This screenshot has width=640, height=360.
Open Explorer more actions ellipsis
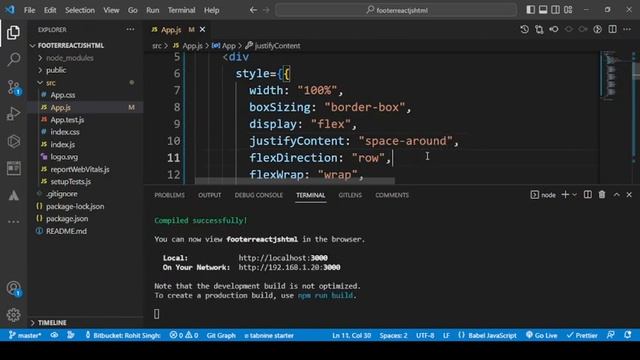pyautogui.click(x=130, y=29)
